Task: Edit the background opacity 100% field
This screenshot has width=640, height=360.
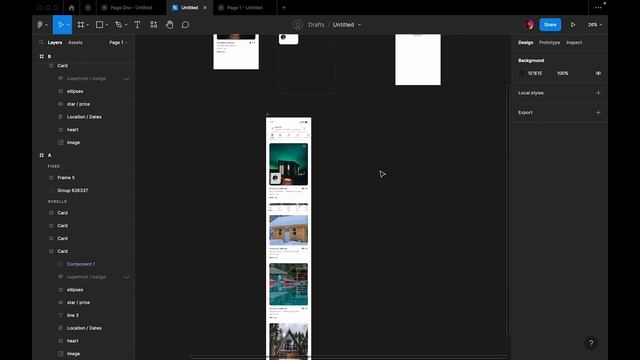Action: coord(562,73)
